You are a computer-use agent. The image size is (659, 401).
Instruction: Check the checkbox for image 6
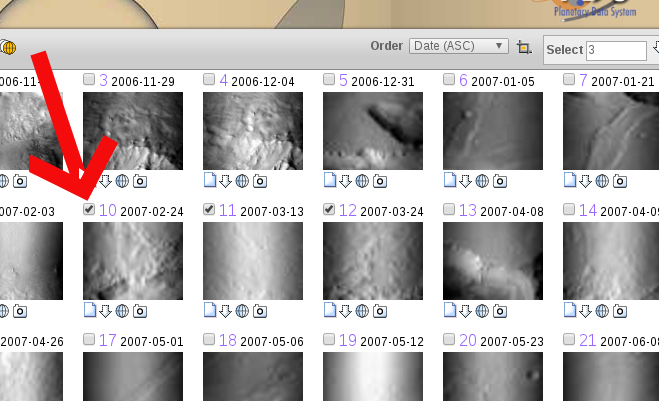click(449, 79)
